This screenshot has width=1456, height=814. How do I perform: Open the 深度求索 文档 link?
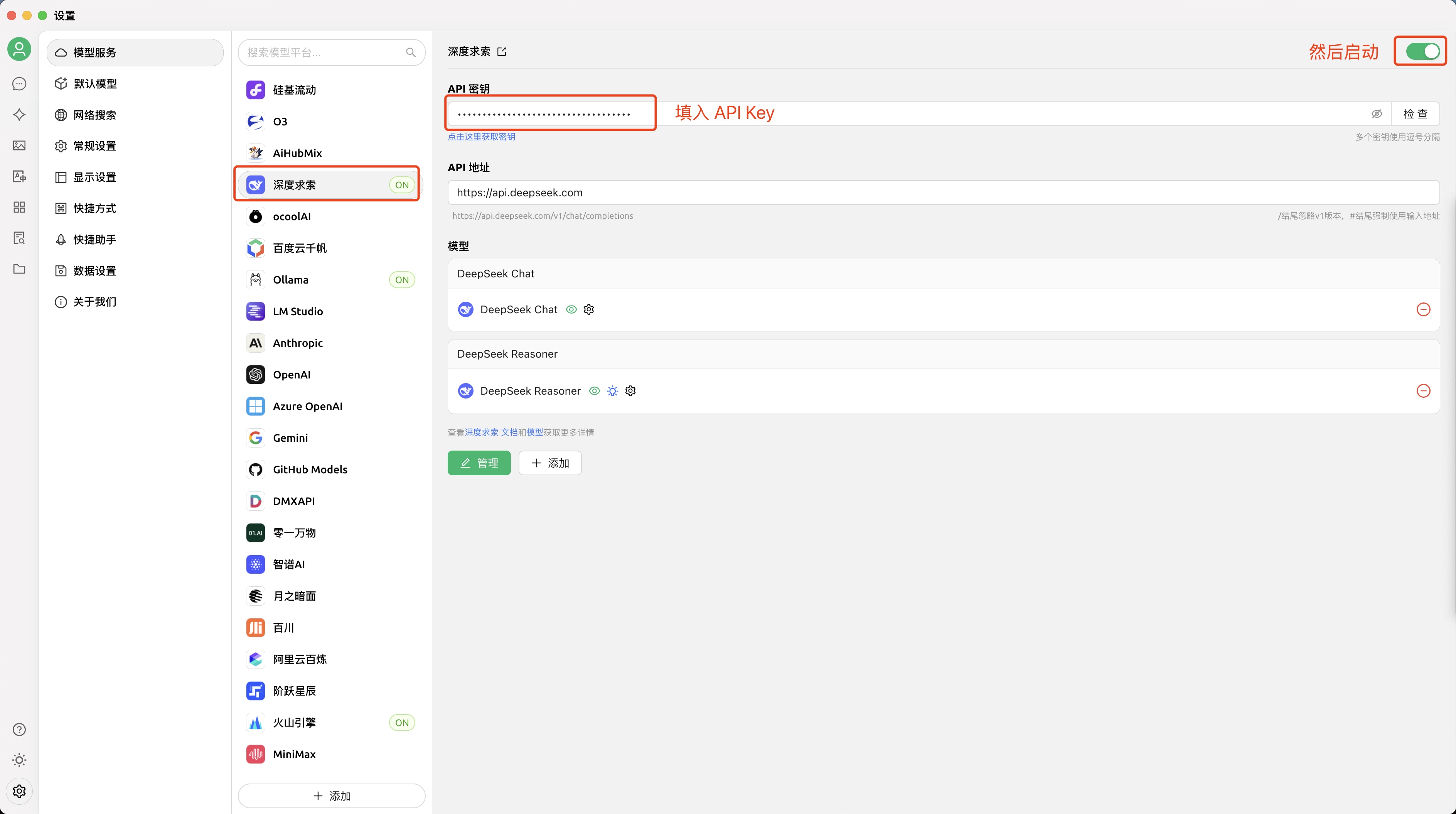(491, 432)
